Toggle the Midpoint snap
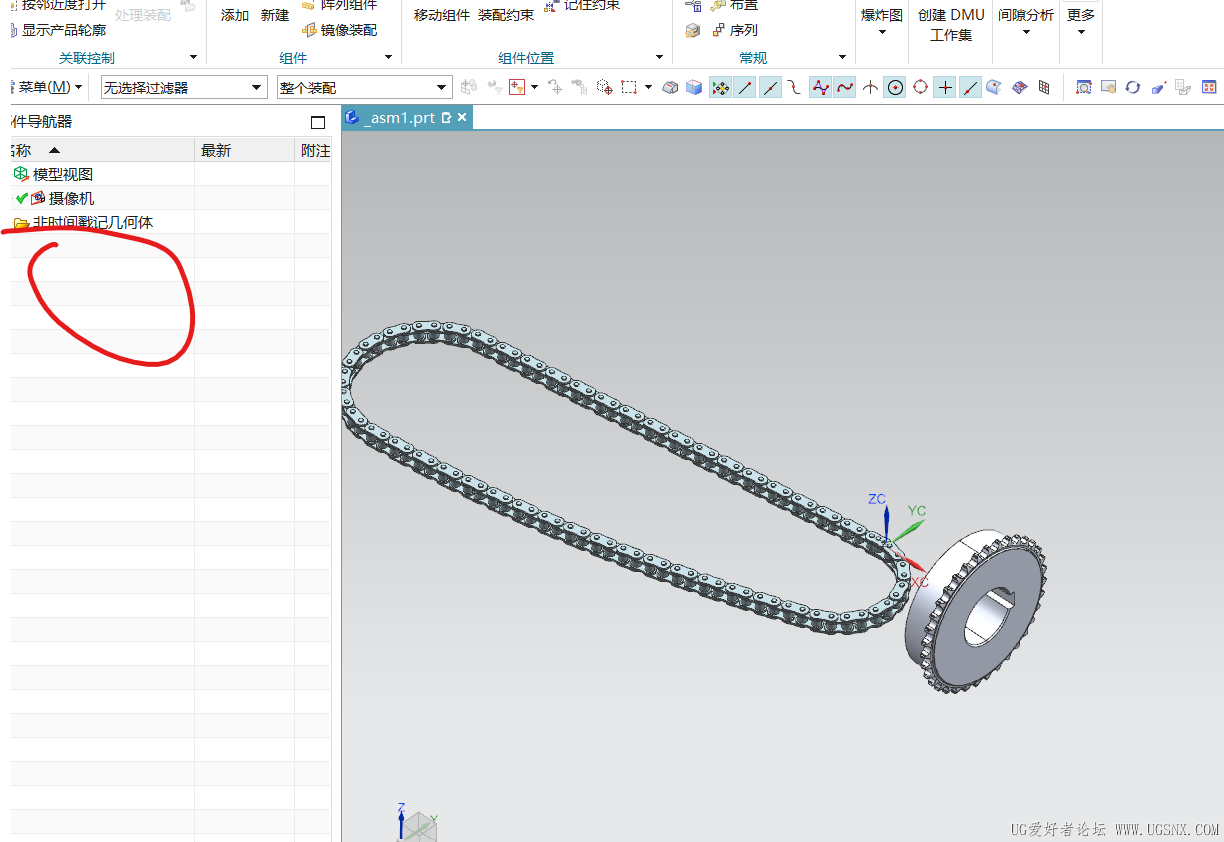This screenshot has height=842, width=1224. [770, 87]
